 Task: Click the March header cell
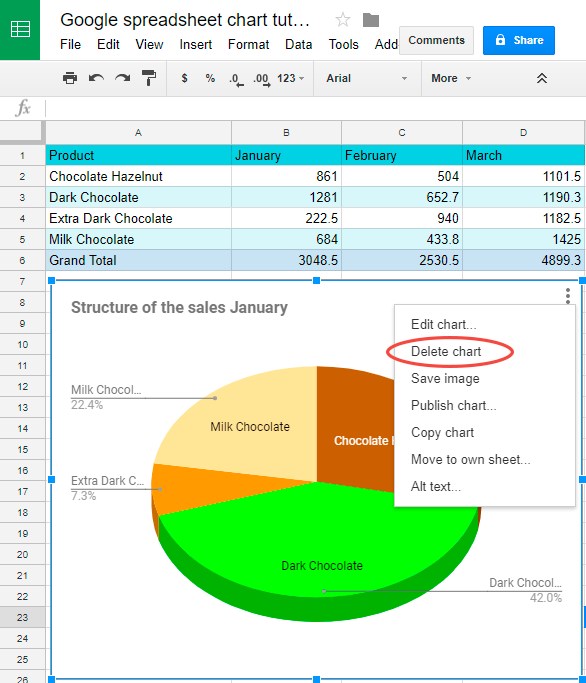point(523,156)
